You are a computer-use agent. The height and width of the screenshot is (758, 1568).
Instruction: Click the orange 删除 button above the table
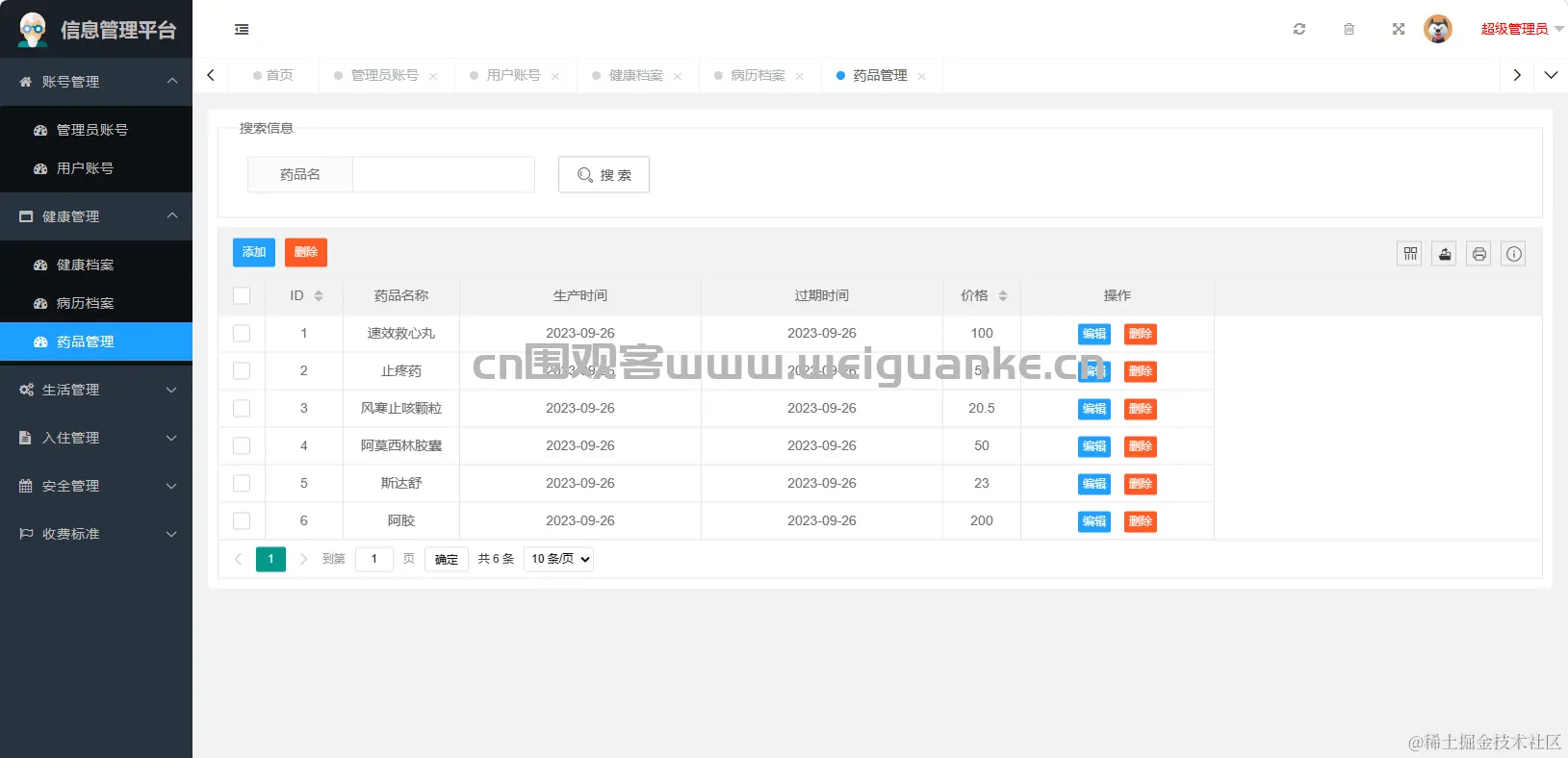tap(306, 252)
